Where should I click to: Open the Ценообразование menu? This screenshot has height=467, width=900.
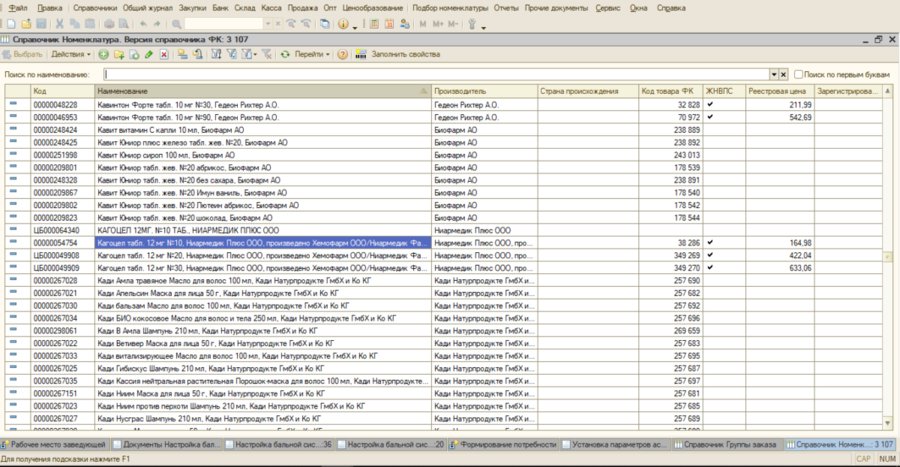[373, 8]
